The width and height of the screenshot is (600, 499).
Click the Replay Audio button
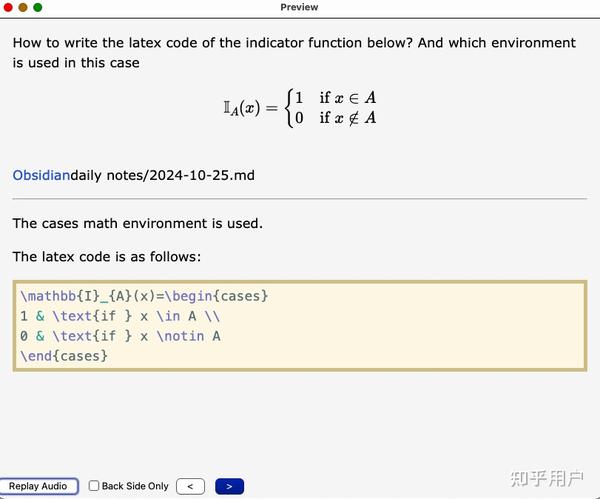pos(38,486)
